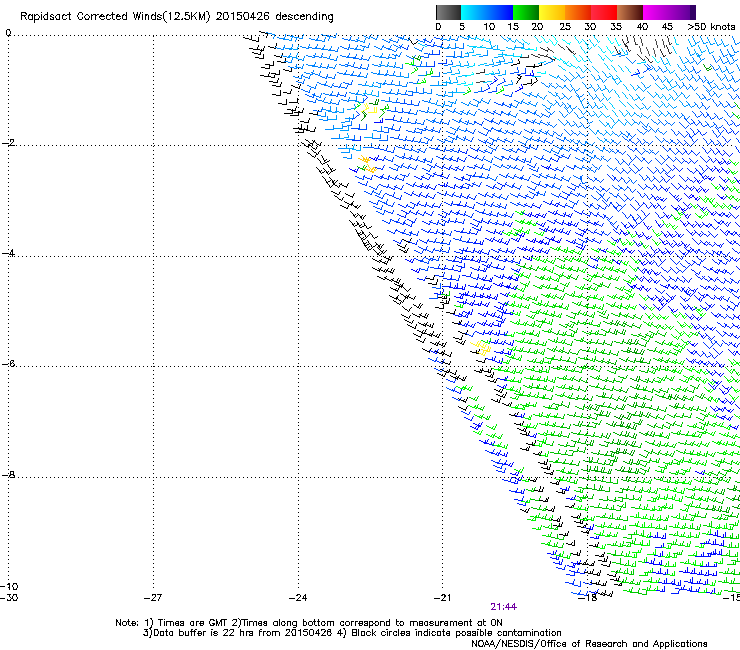Screen dimensions: 740x650
Task: Click the date '20150426' in title
Action: click(x=243, y=17)
